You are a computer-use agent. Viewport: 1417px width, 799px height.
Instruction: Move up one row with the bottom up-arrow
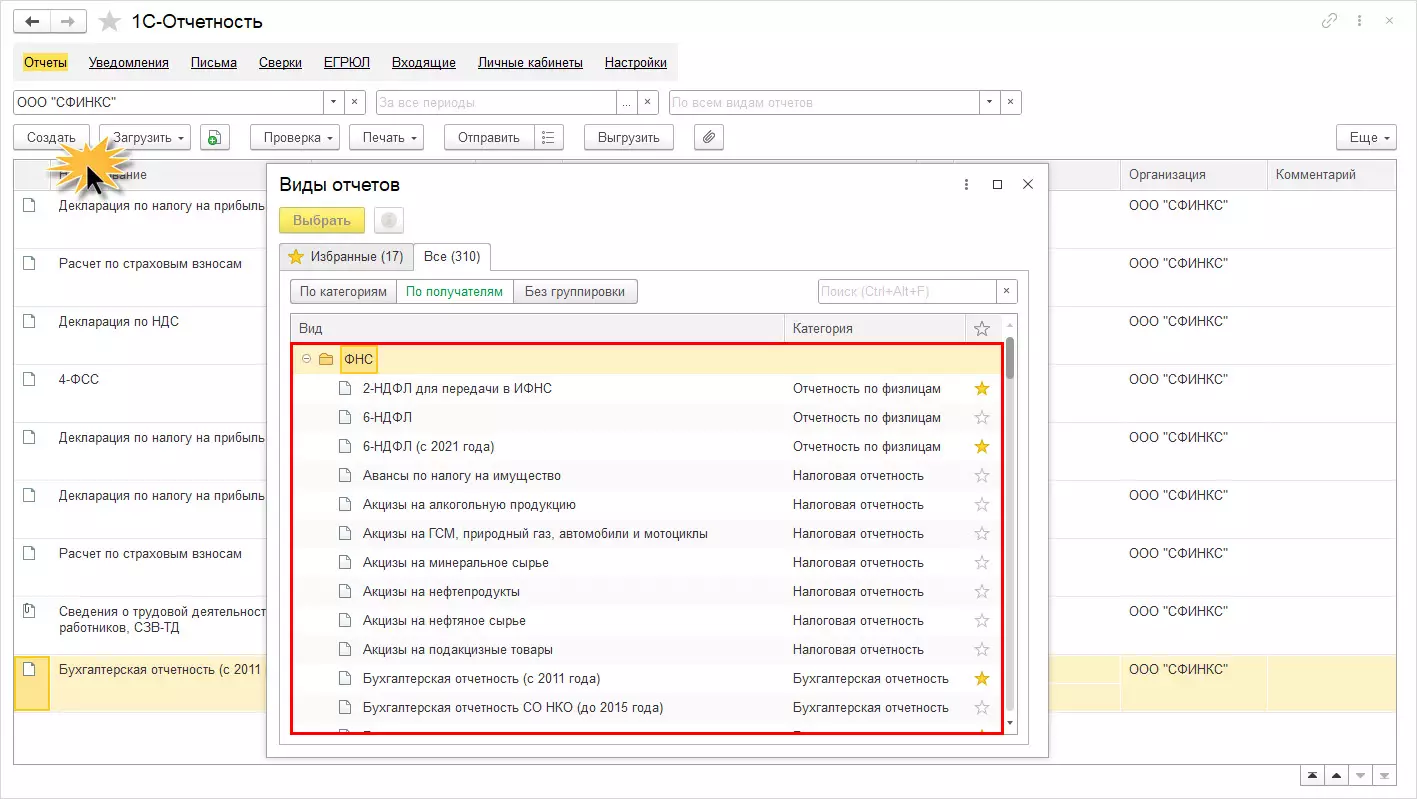coord(1335,776)
